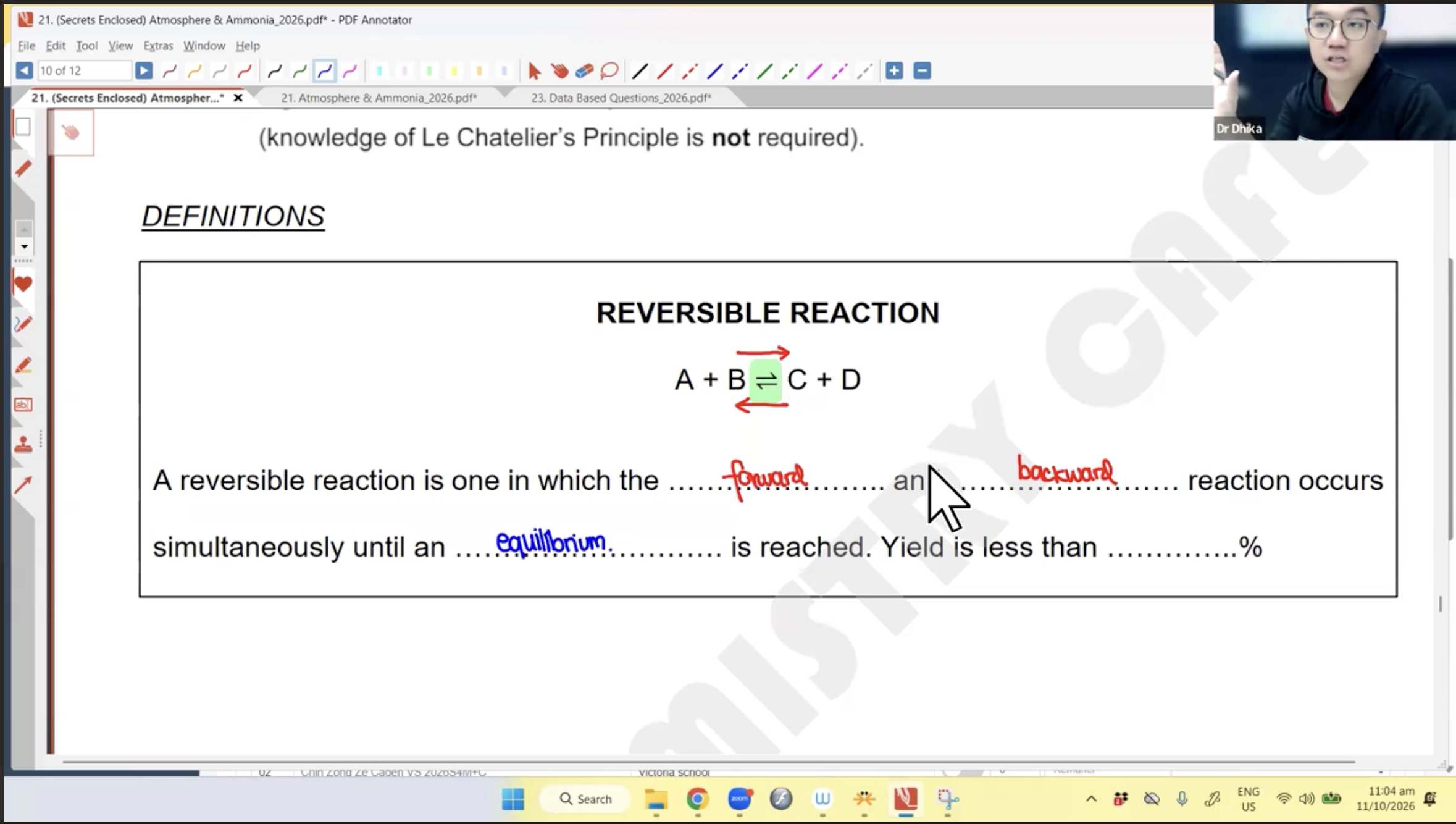Open the View menu

coord(120,46)
